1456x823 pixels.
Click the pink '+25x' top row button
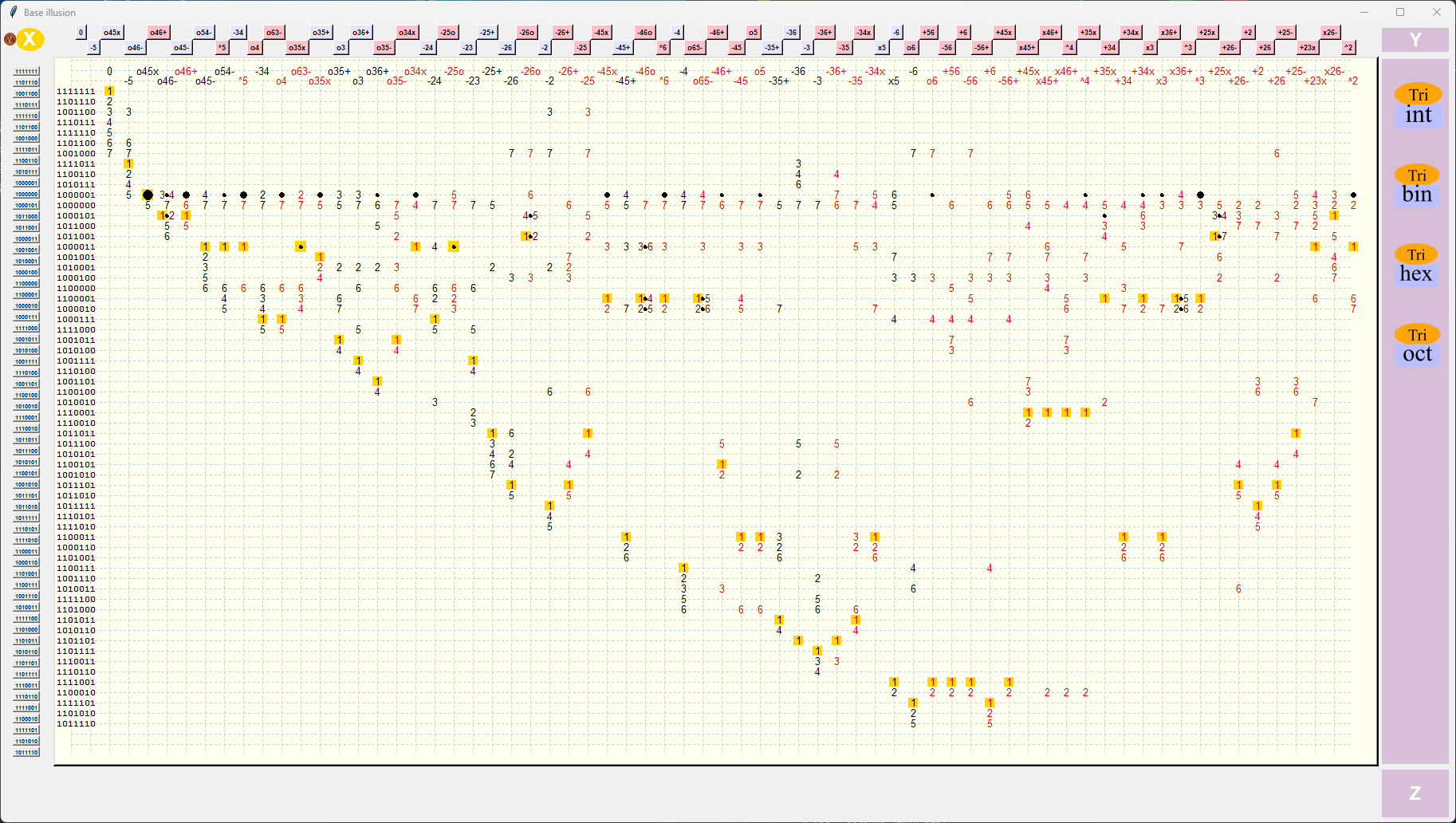tap(1207, 32)
